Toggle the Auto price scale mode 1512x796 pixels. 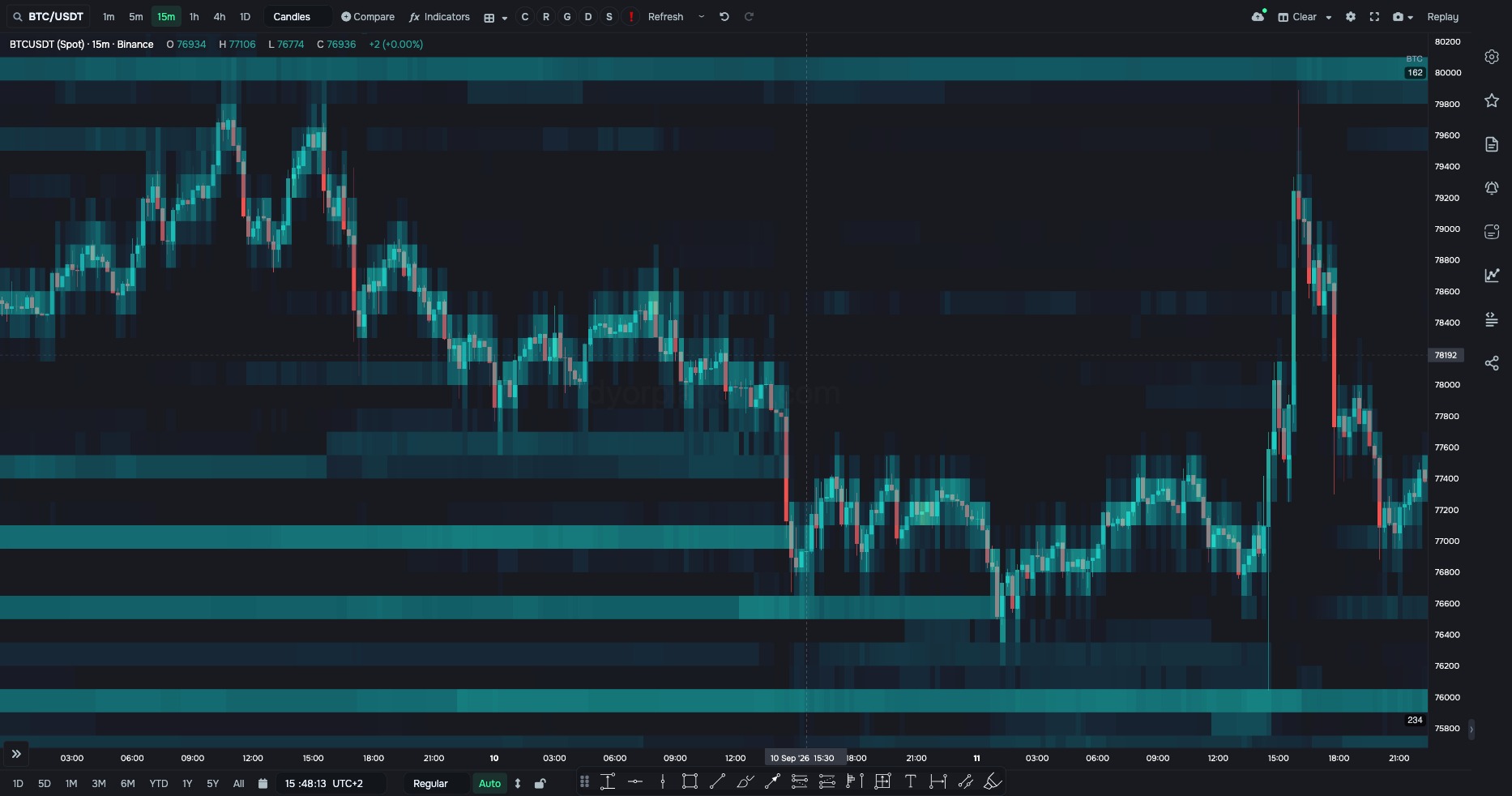coord(490,784)
